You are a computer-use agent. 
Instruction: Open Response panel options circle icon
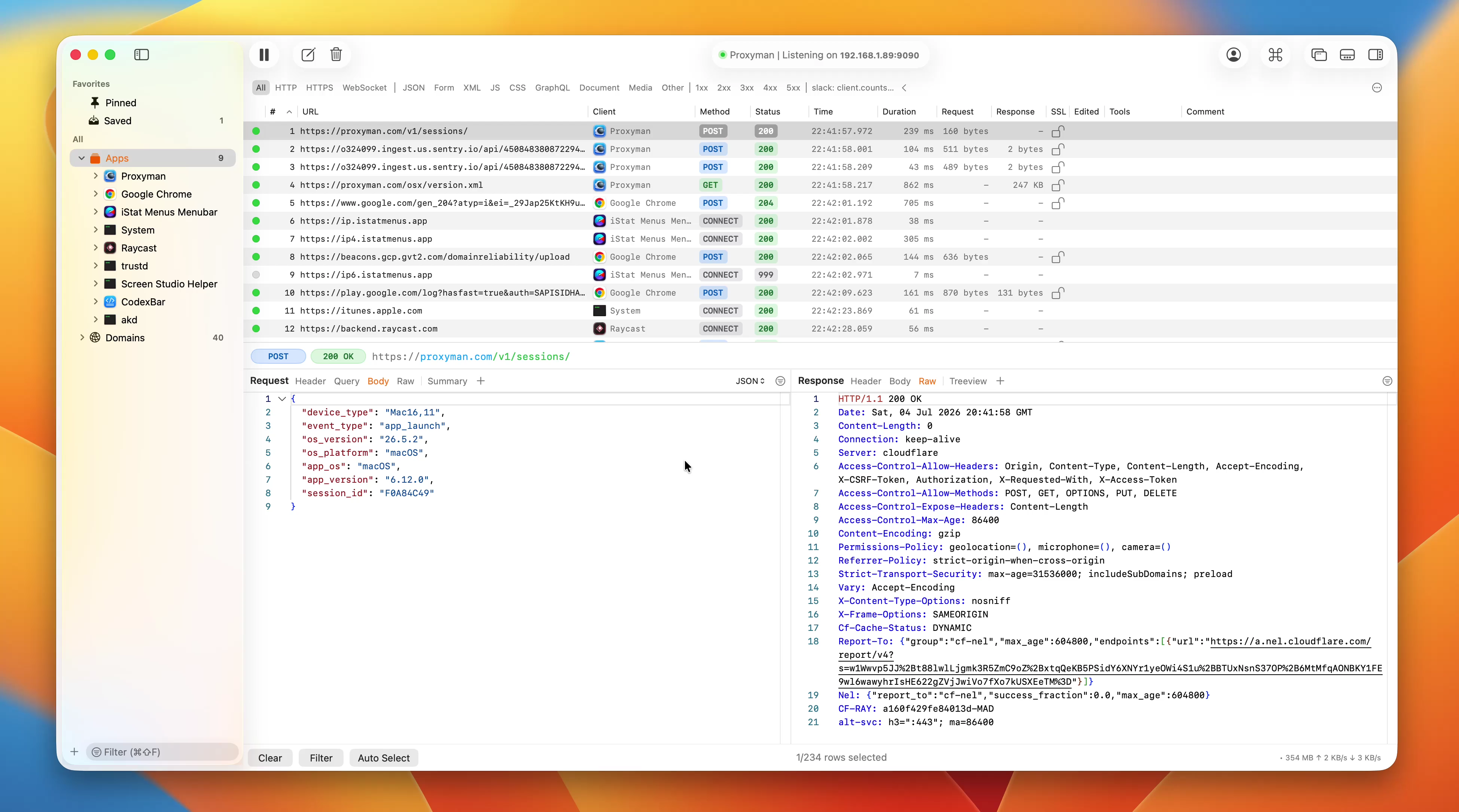1387,381
